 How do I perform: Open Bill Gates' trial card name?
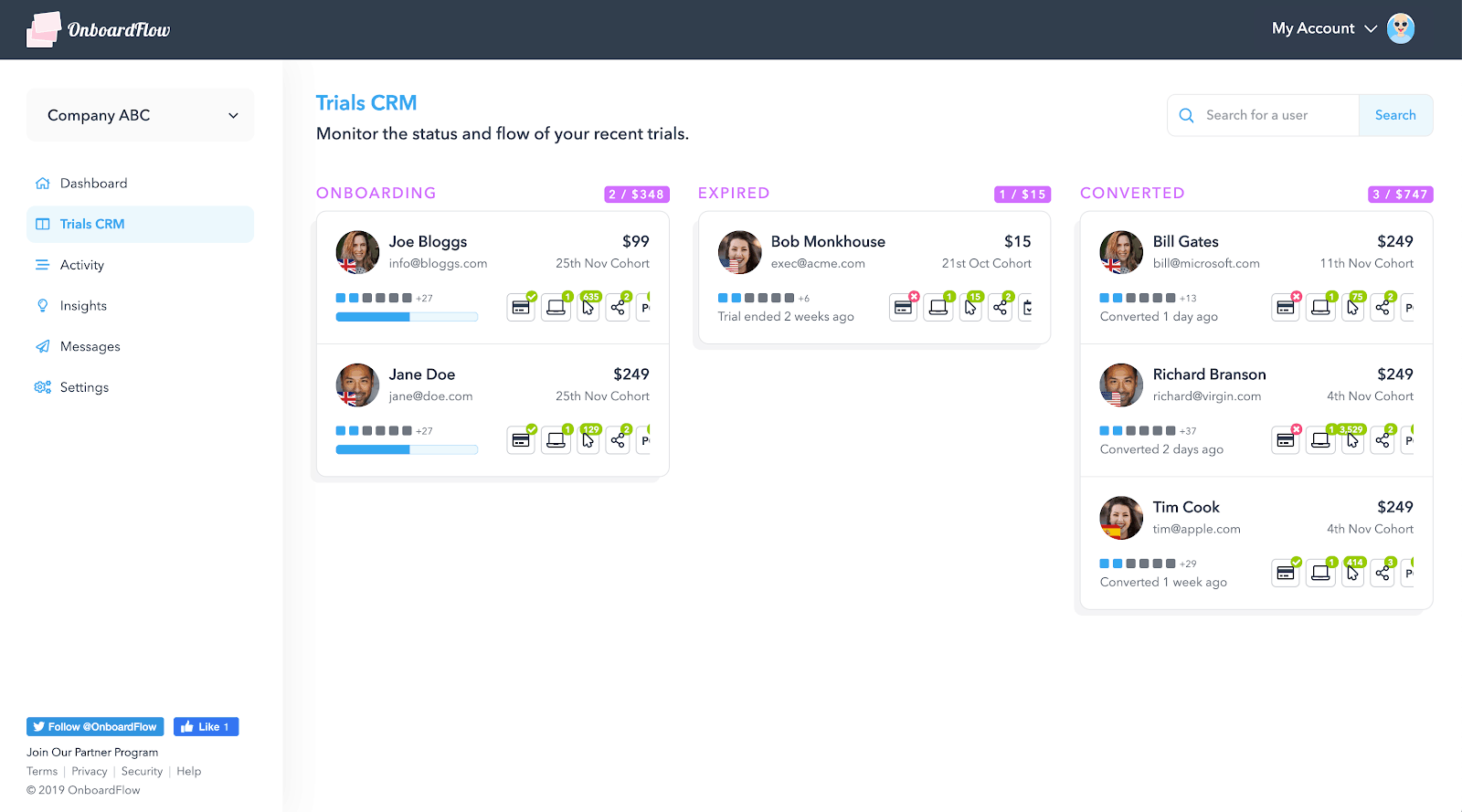click(x=1185, y=241)
